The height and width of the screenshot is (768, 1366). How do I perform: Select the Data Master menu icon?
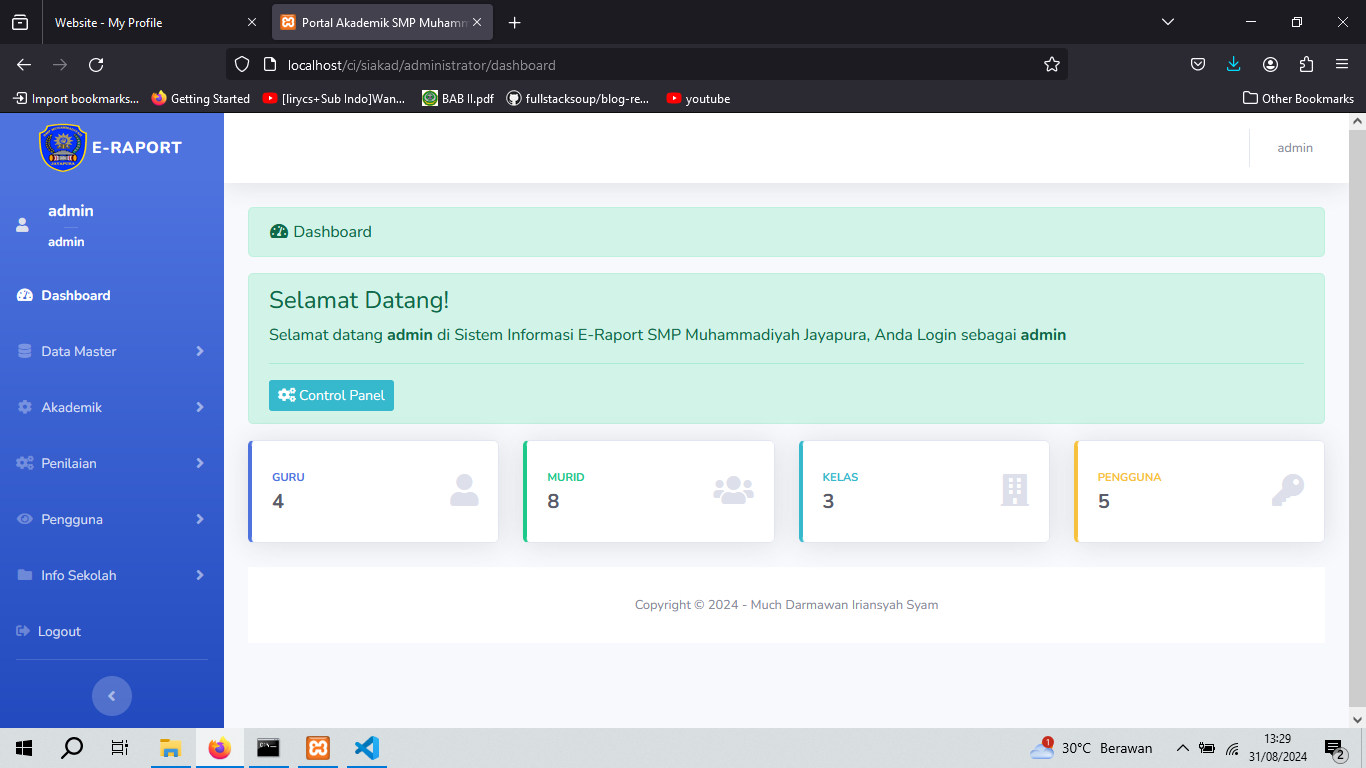pos(22,351)
